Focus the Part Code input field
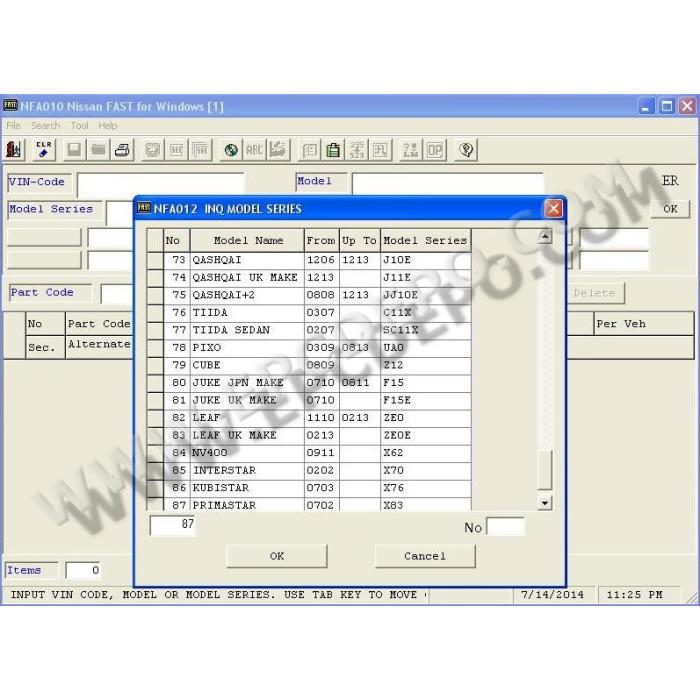 click(x=117, y=293)
